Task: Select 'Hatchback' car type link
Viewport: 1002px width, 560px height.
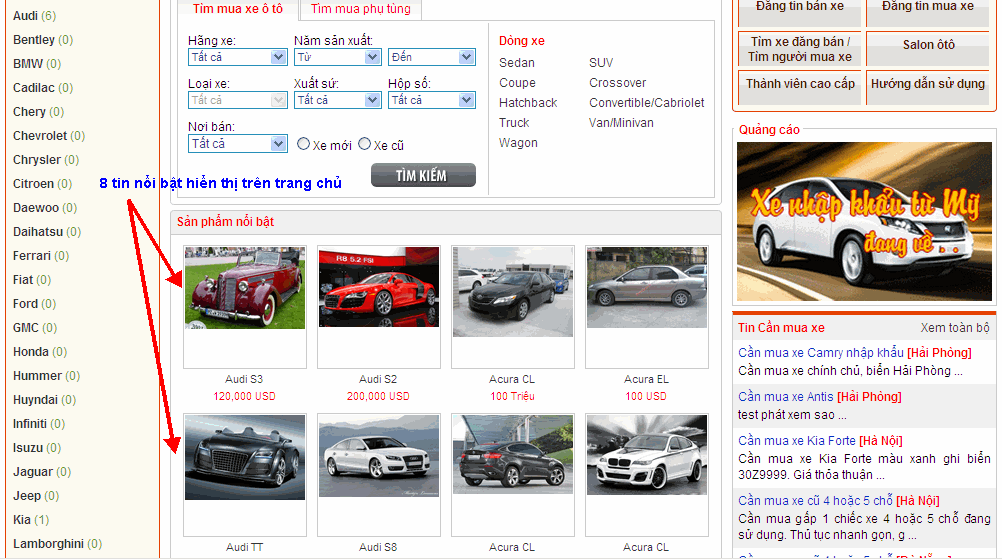Action: pos(528,102)
